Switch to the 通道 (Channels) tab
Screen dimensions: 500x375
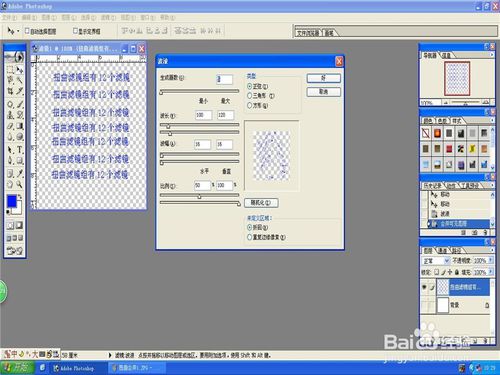442,250
